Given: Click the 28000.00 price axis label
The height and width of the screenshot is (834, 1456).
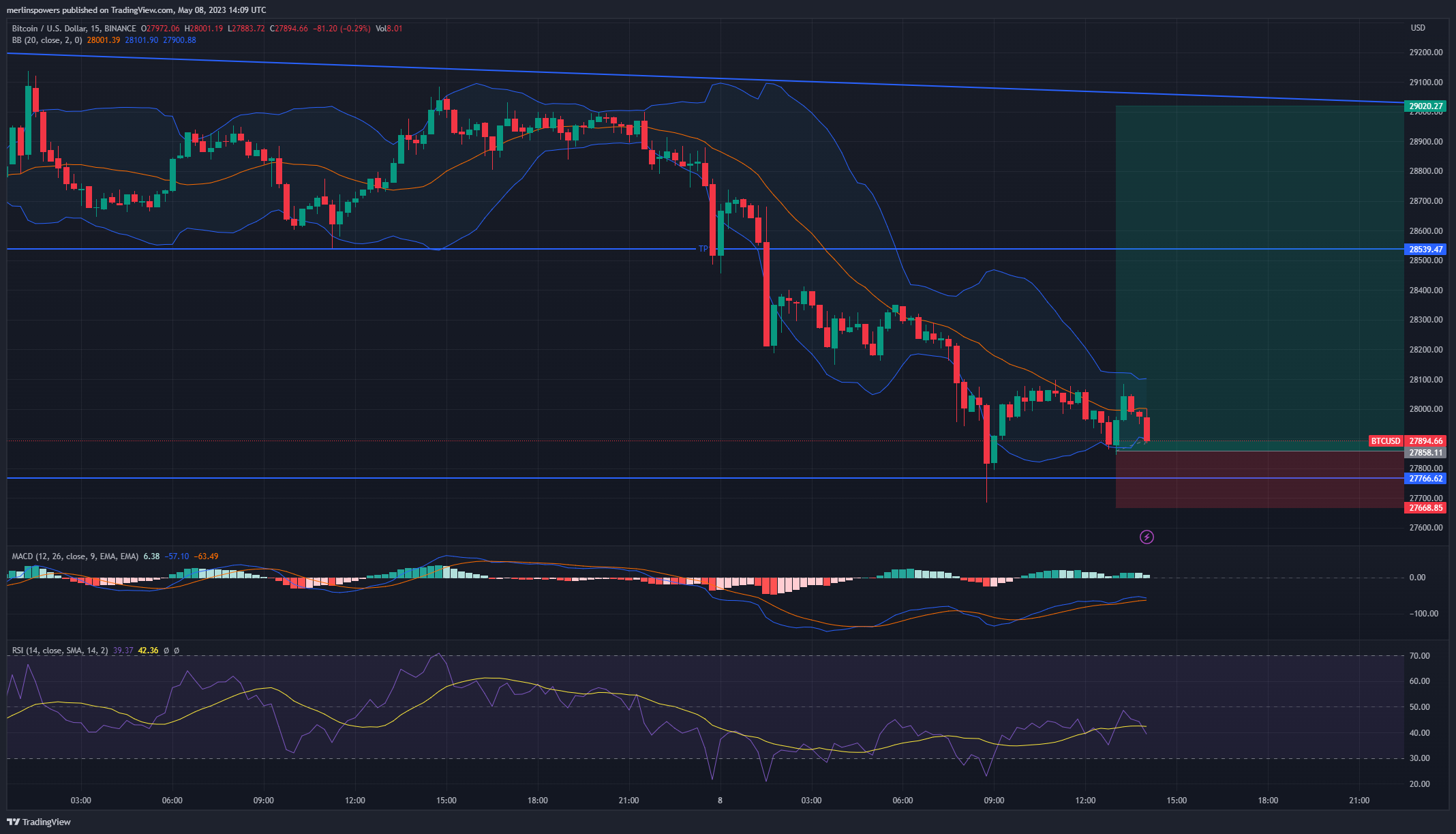Looking at the screenshot, I should [x=1426, y=409].
